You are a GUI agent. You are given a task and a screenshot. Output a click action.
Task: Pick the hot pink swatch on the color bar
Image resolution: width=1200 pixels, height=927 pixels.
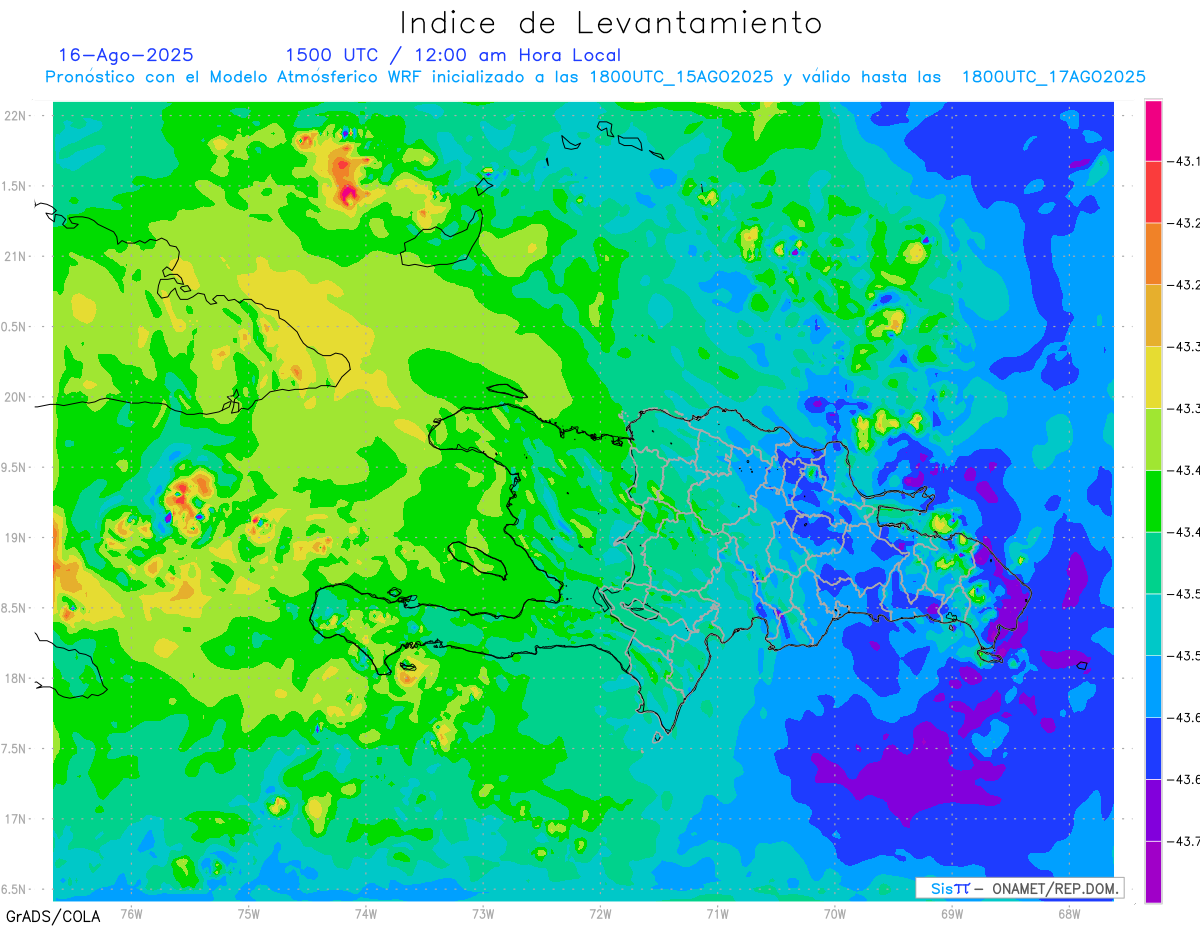point(1153,130)
